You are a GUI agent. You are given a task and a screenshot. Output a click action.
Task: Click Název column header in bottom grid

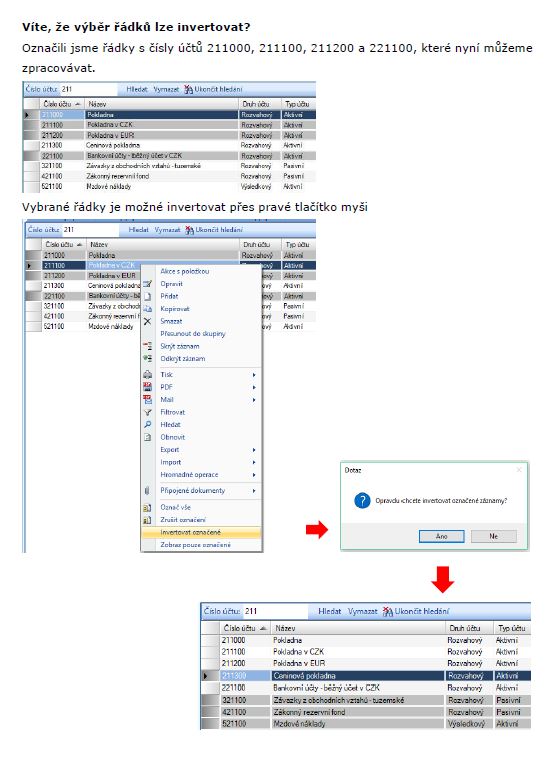point(357,628)
